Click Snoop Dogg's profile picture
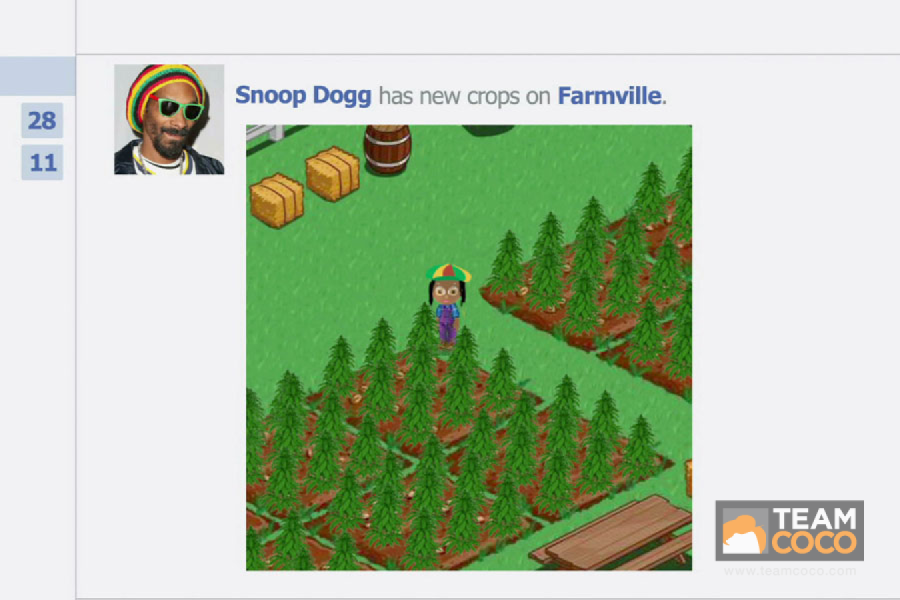Viewport: 900px width, 600px height. point(169,119)
